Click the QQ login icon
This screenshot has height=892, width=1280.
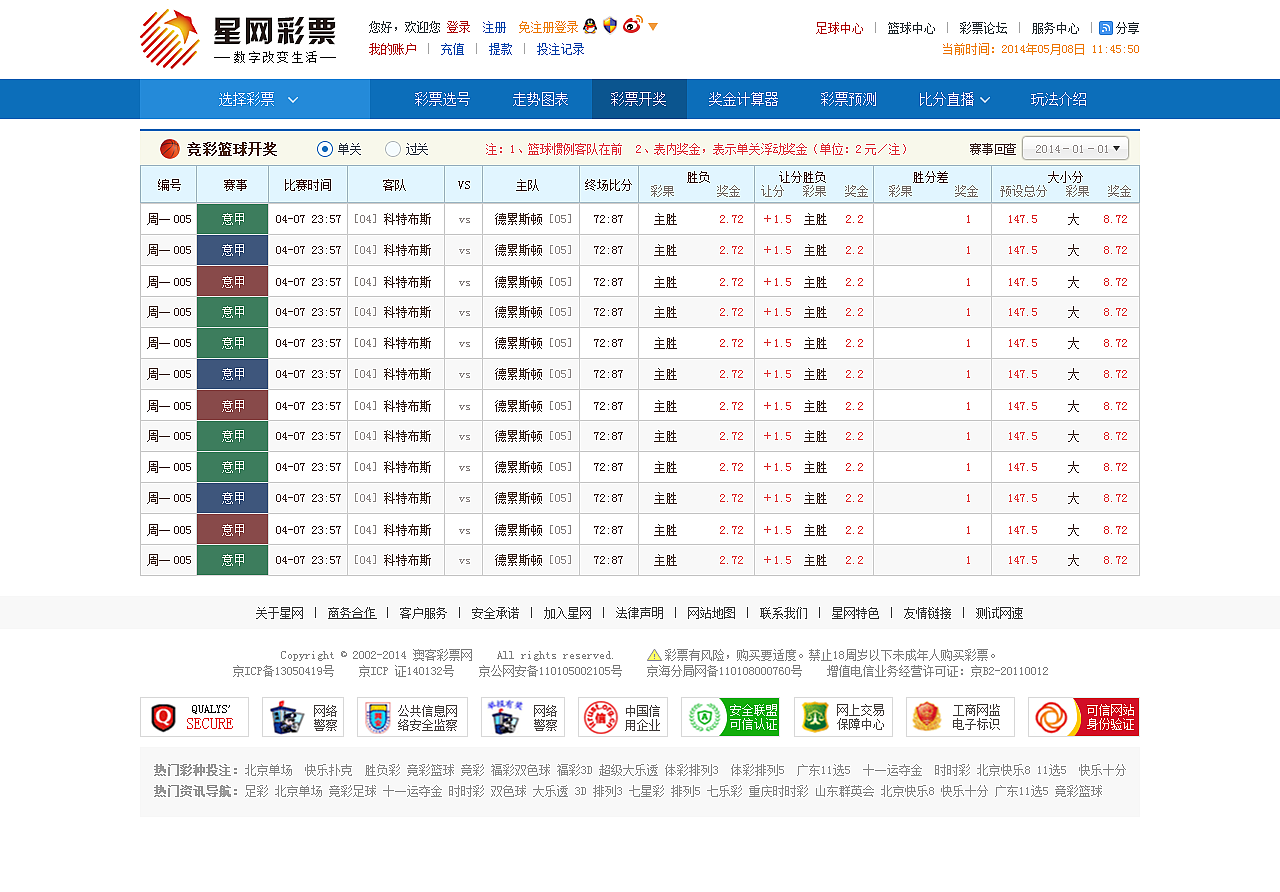tap(590, 28)
